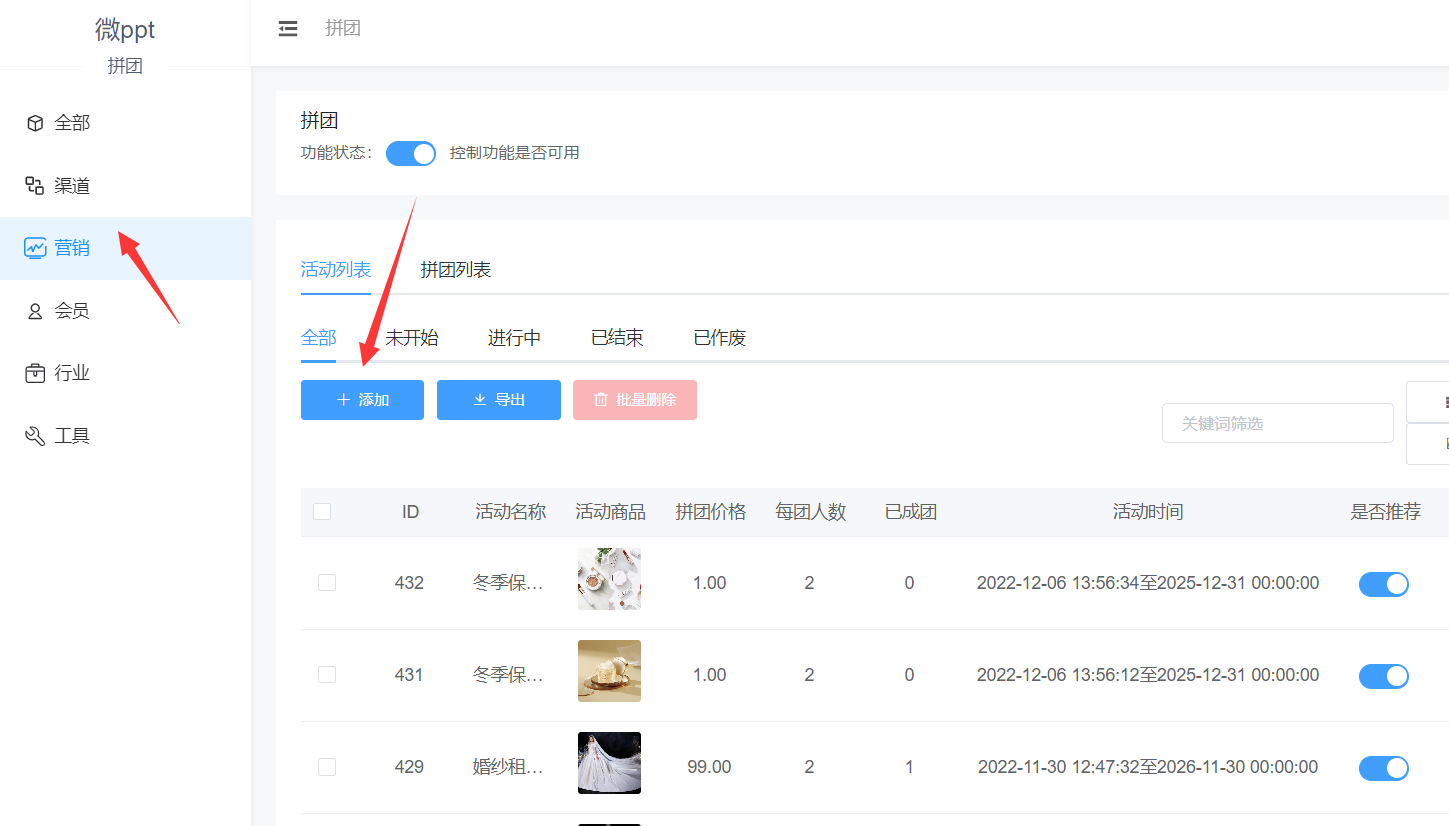Toggle 是否推荐 switch for ID 432
Viewport: 1449px width, 826px height.
point(1384,584)
